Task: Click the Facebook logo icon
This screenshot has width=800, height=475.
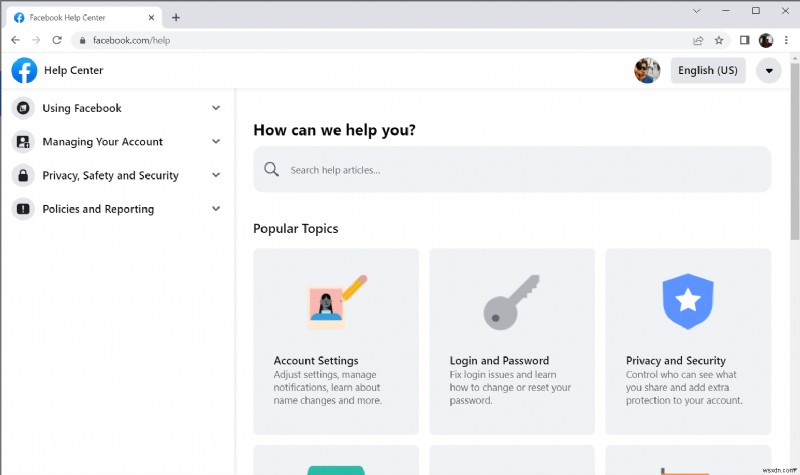Action: tap(24, 70)
